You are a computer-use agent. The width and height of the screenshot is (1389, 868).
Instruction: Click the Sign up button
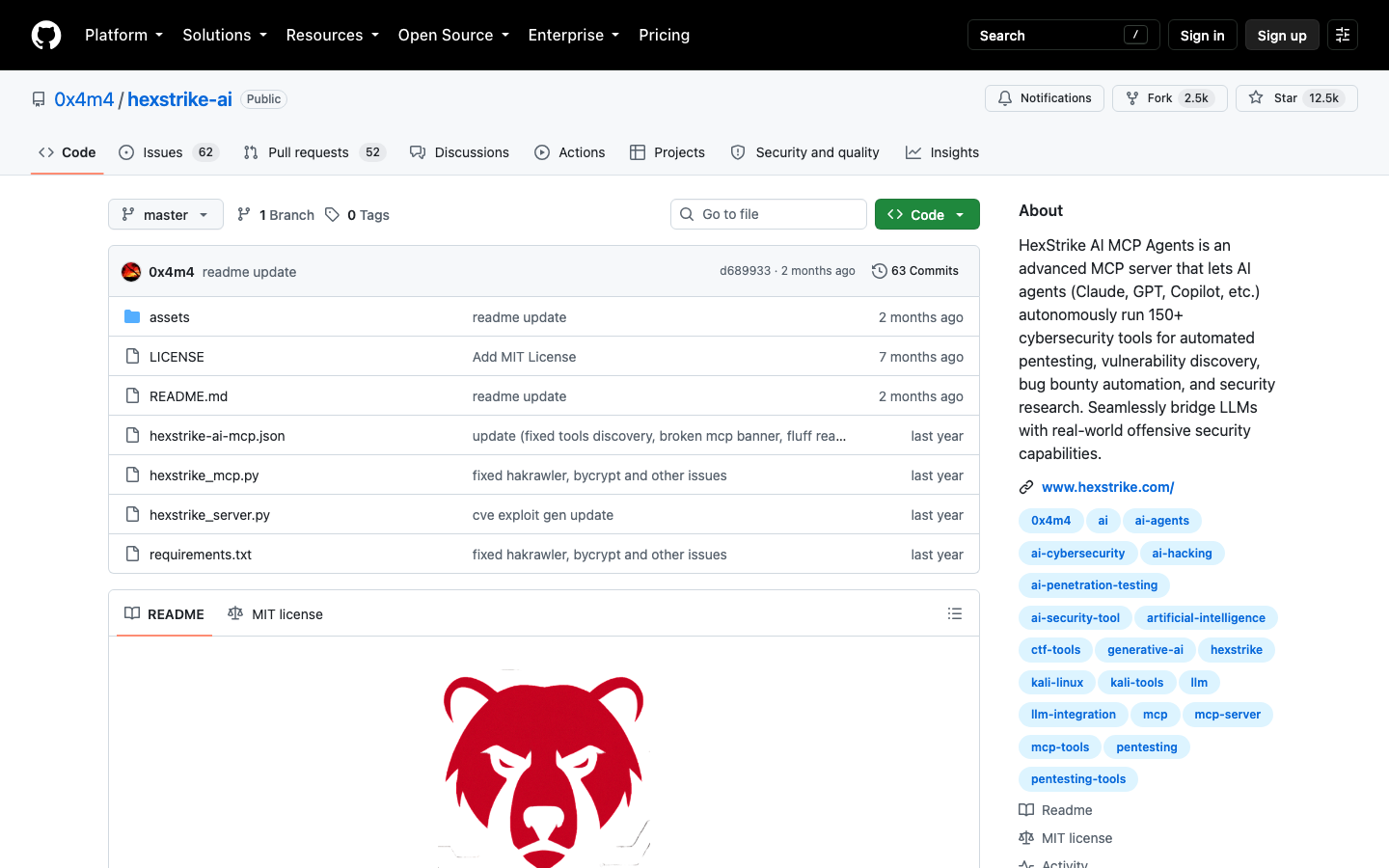[x=1282, y=35]
